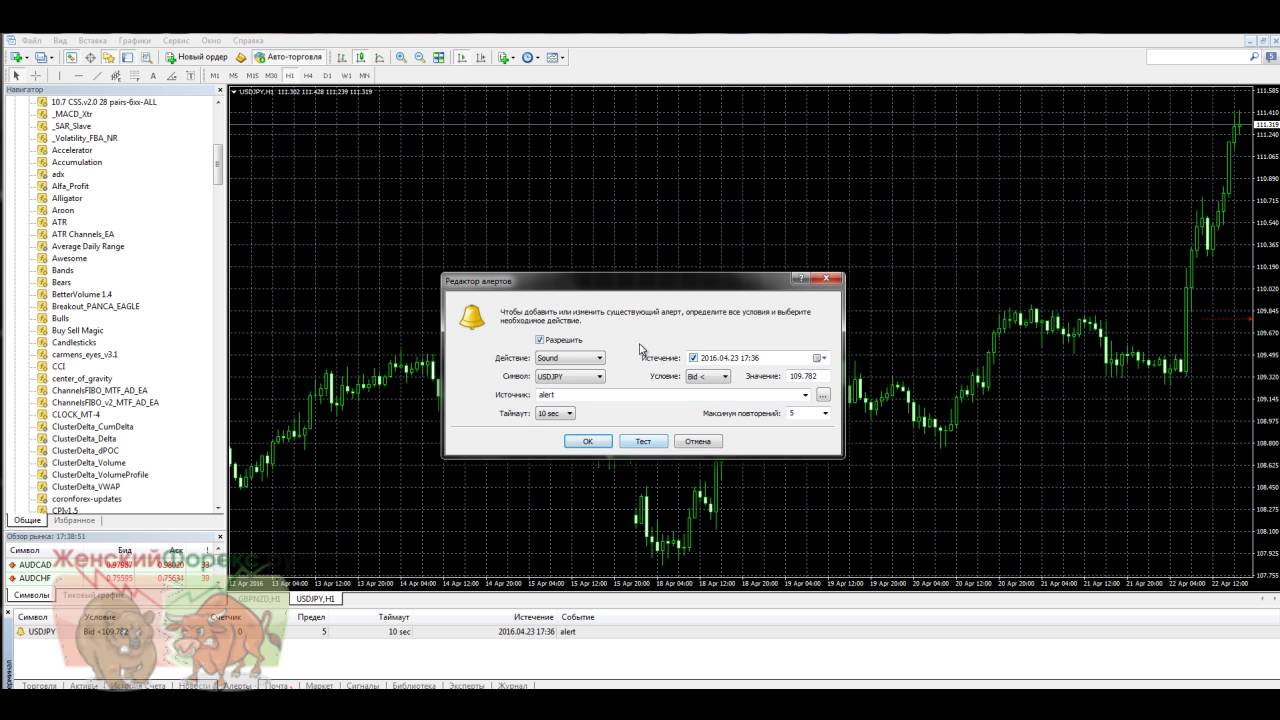Select the Trendline drawing tool
This screenshot has width=1280, height=720.
[97, 75]
